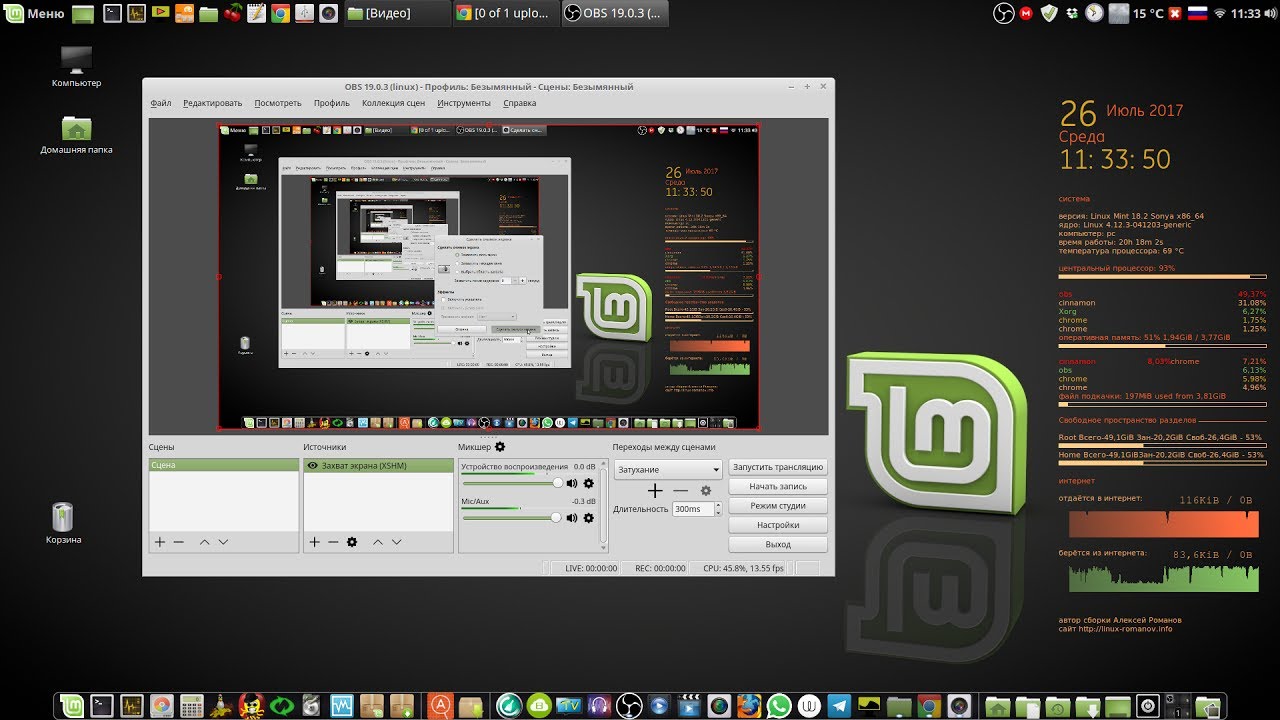Open calculator icon in the bottom dock
Viewport: 1280px width, 720px height.
point(192,706)
